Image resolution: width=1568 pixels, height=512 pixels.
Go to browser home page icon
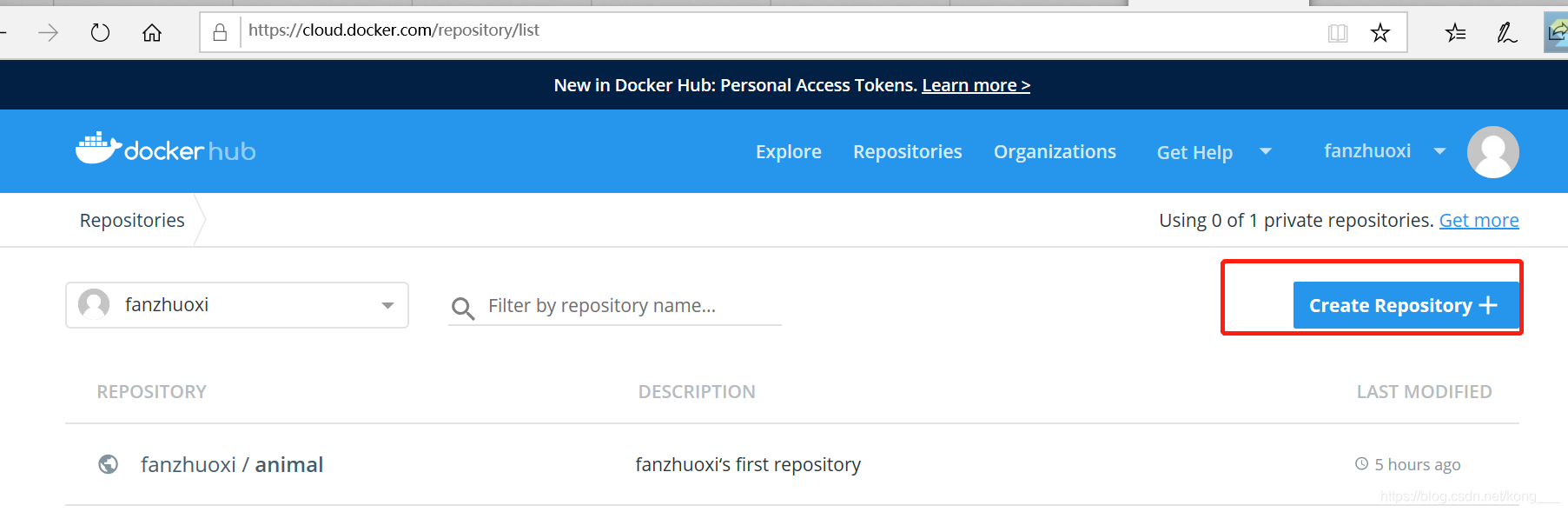point(152,33)
